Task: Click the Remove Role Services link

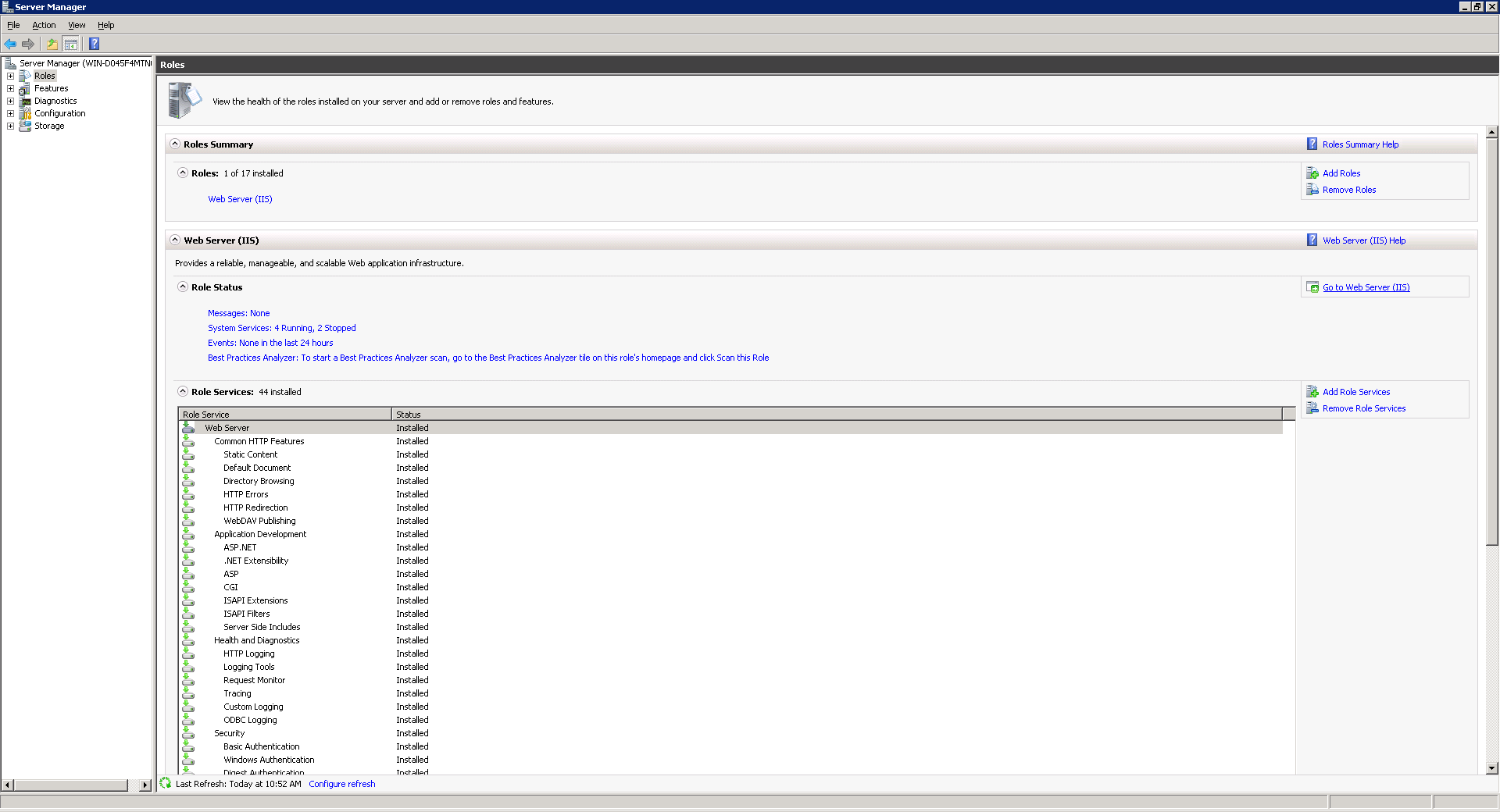Action: coord(1364,408)
